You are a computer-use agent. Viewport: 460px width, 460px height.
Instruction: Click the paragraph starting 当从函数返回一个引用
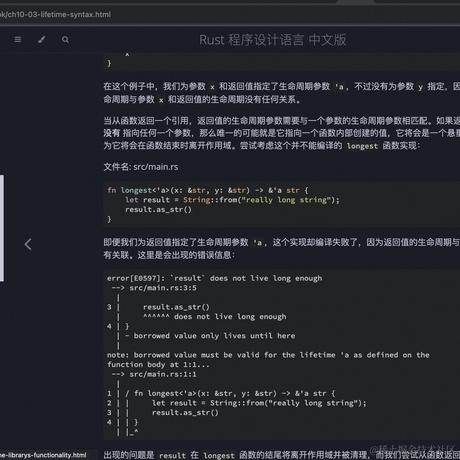coord(282,133)
